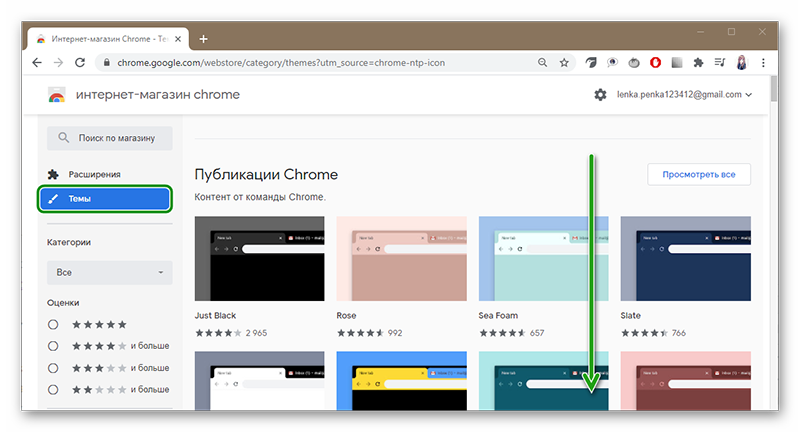Select two stars и больше filter
Viewport: 800px width, 432px height.
(x=53, y=390)
